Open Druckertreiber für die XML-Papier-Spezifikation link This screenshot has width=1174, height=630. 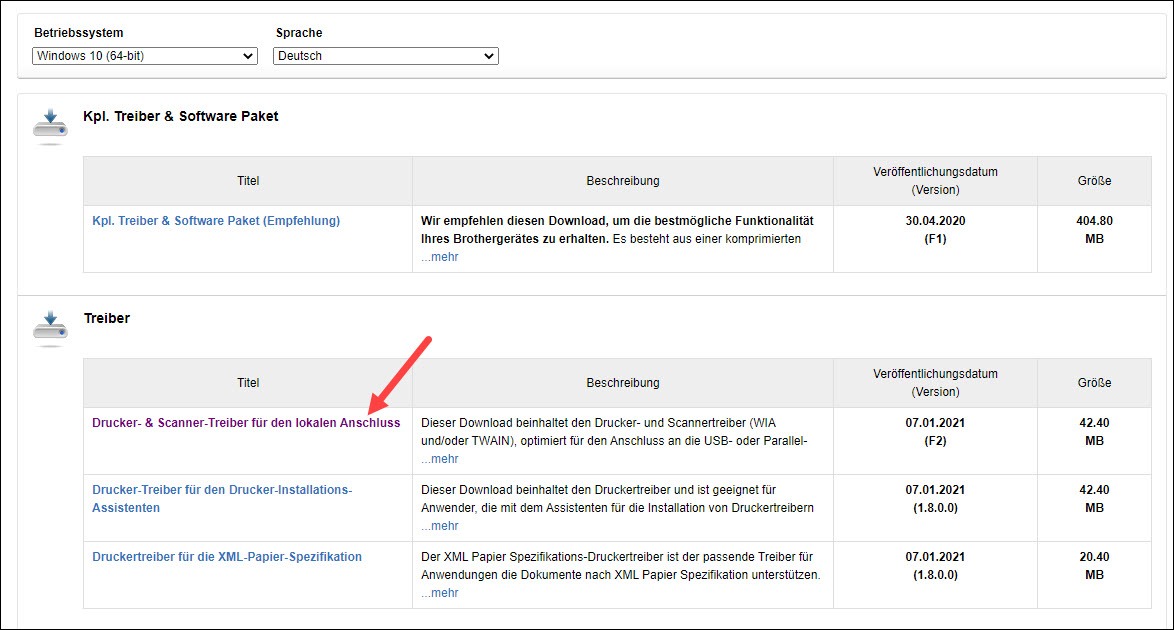[227, 557]
